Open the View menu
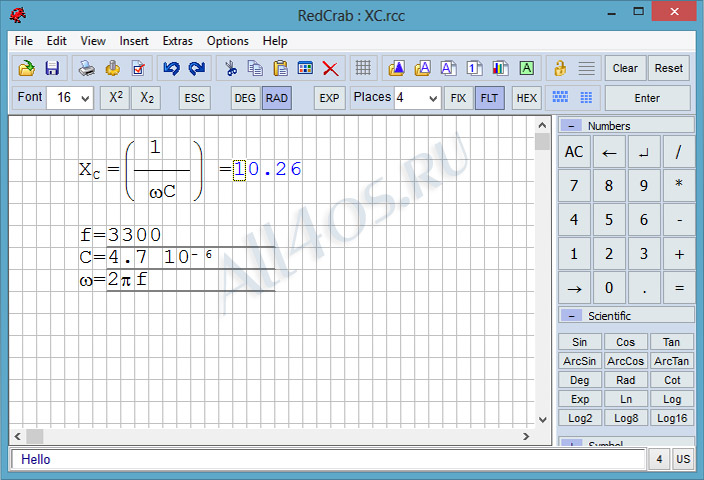The width and height of the screenshot is (704, 480). point(93,41)
